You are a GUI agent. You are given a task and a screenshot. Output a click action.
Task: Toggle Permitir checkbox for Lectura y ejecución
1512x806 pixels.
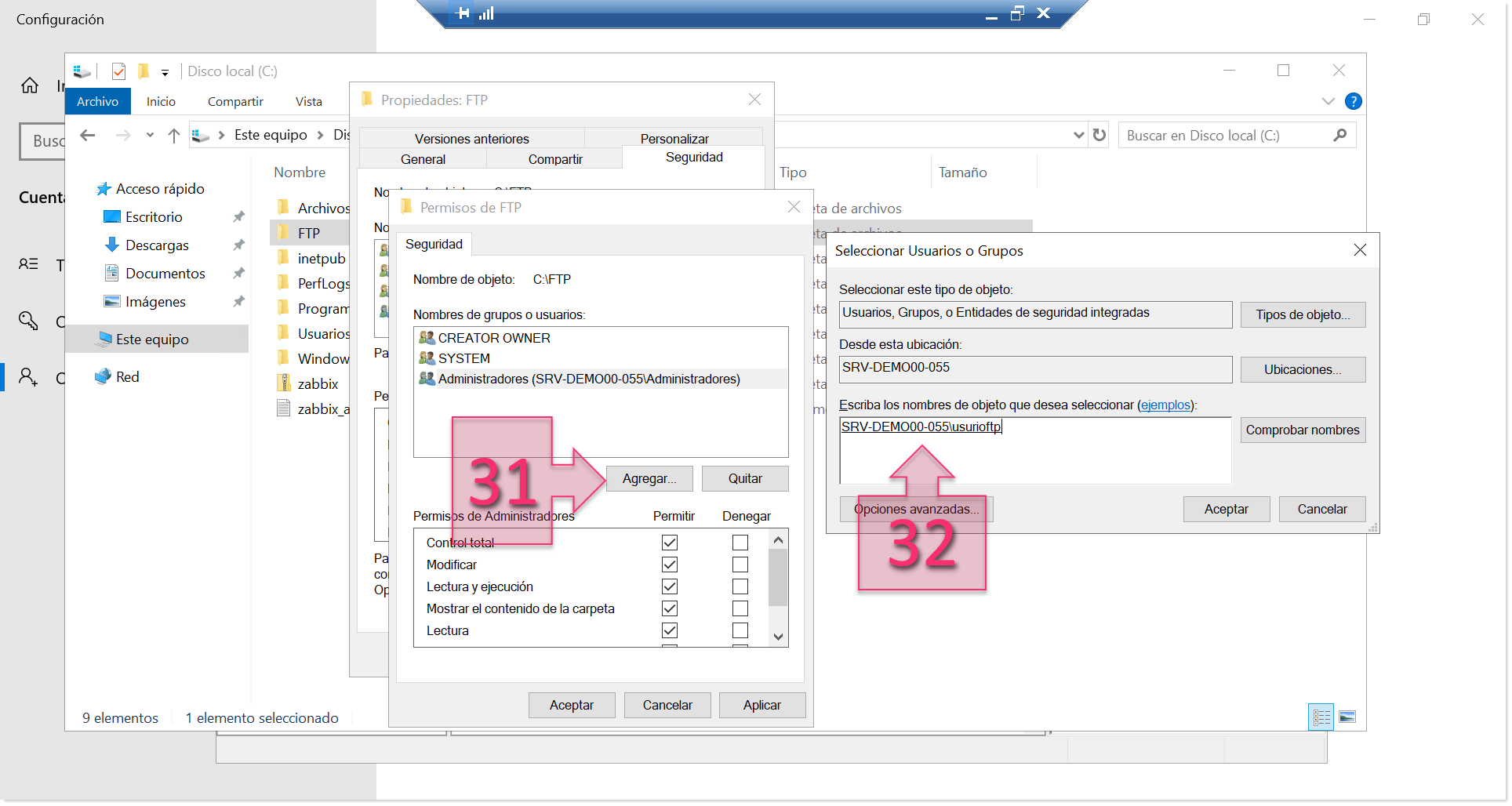pos(669,586)
